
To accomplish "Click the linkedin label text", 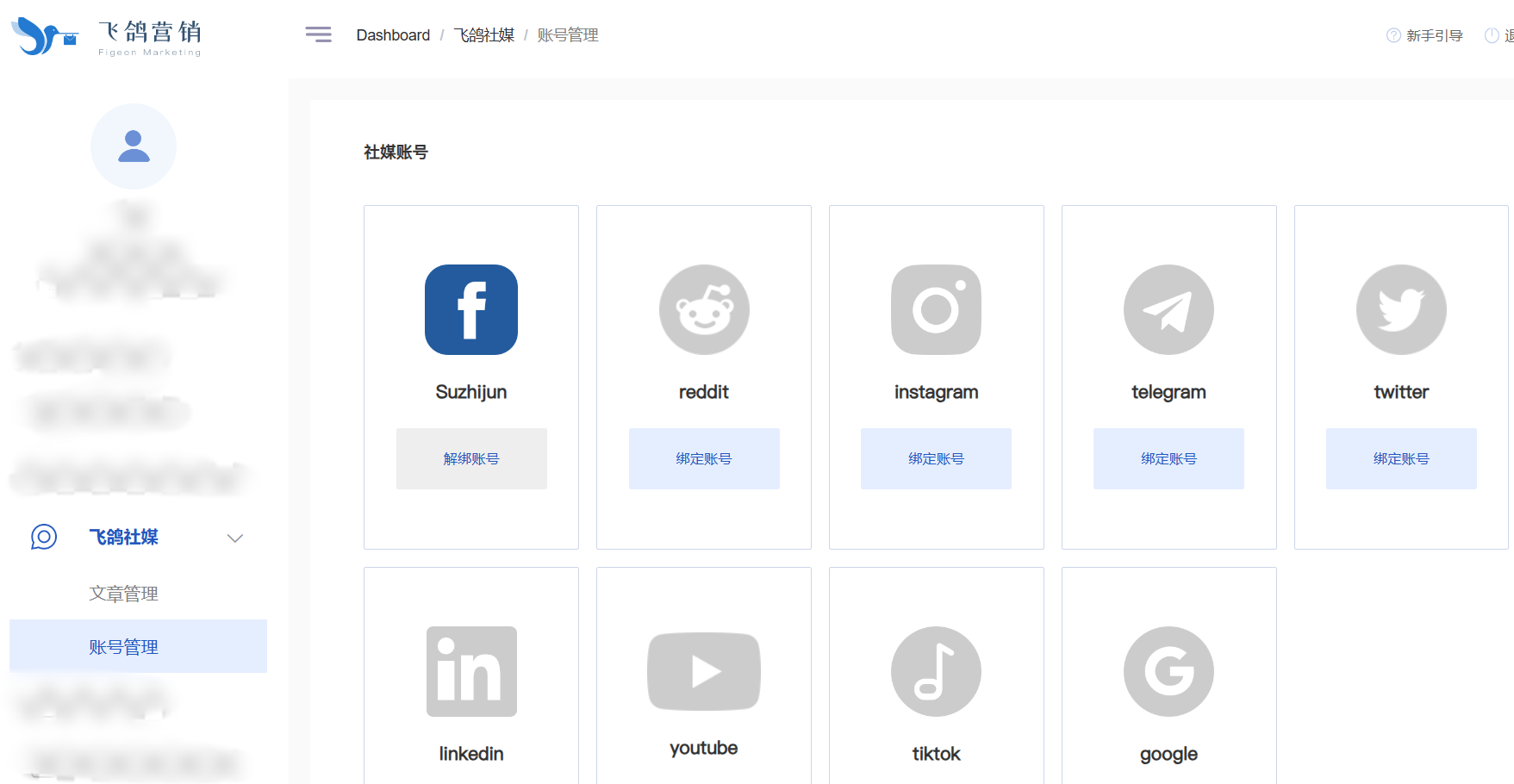I will (x=471, y=754).
